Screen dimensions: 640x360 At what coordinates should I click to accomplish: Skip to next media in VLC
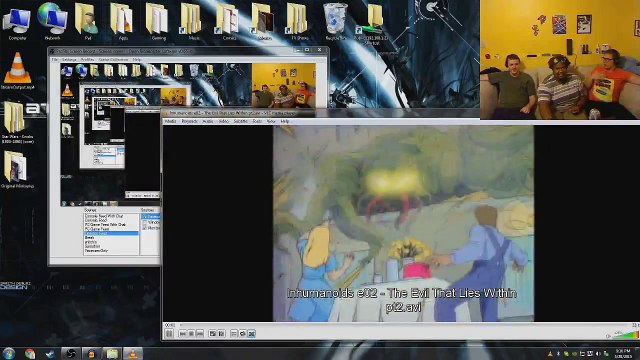point(200,334)
